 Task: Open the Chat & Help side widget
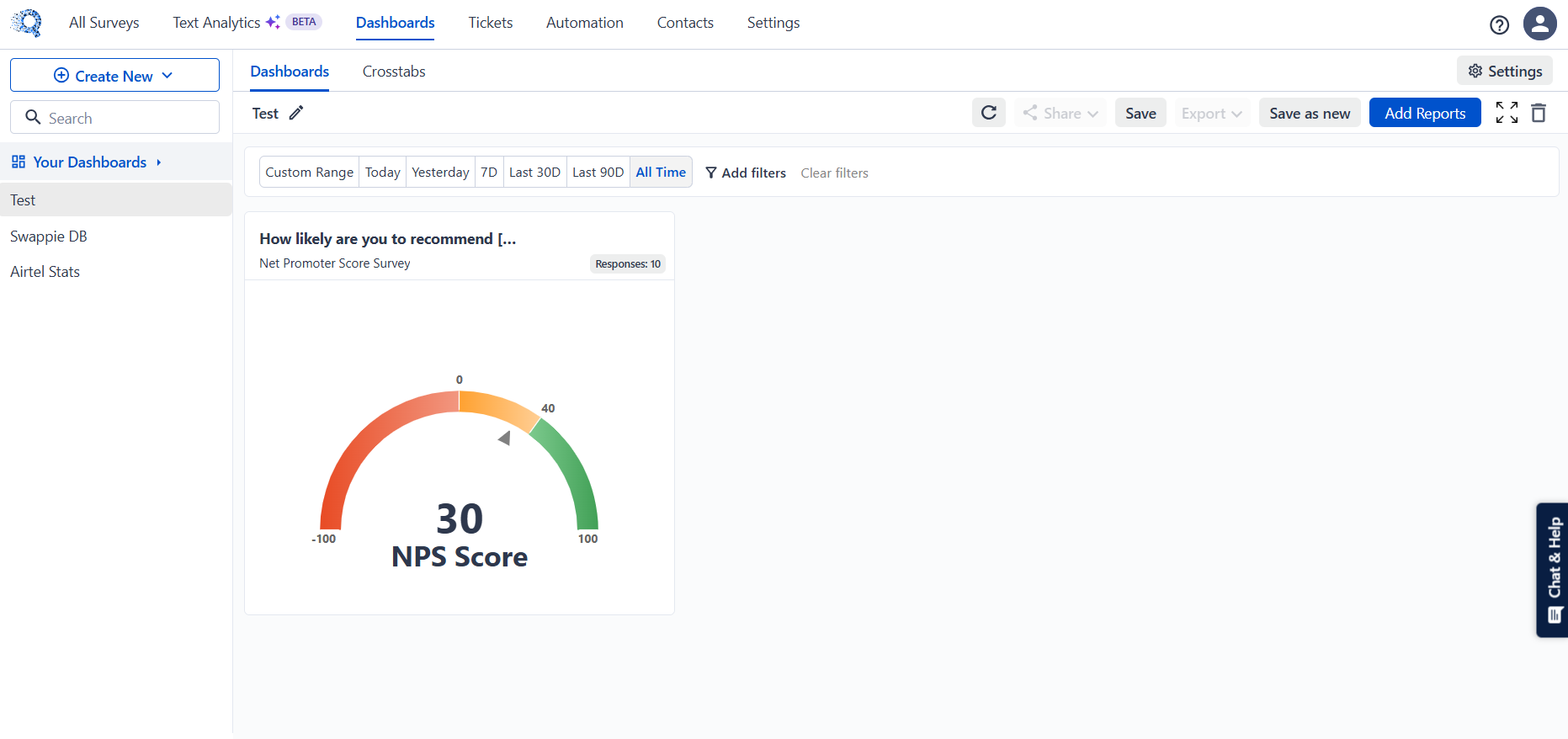(1553, 570)
